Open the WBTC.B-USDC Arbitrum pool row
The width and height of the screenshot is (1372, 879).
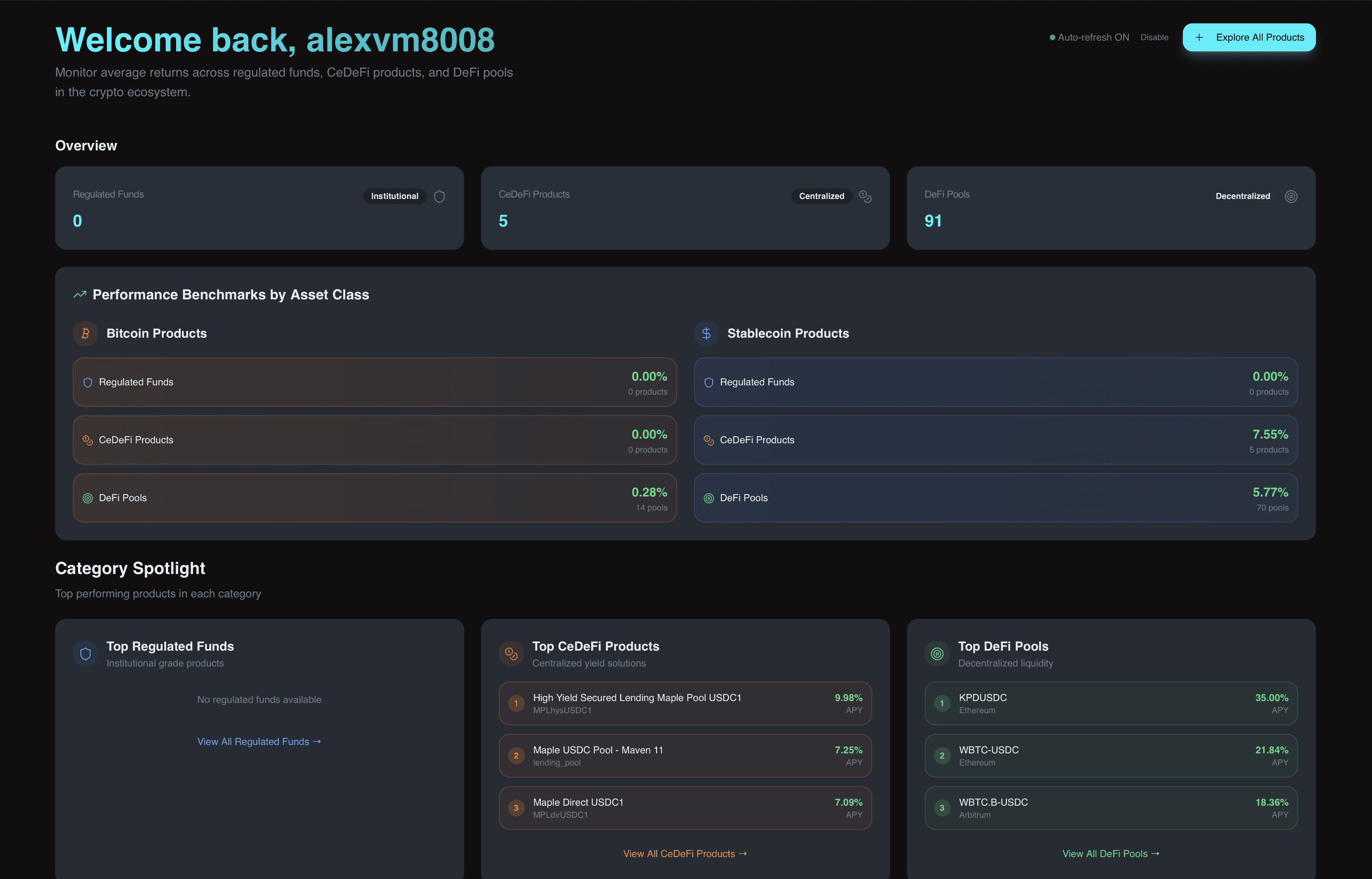[x=1110, y=808]
